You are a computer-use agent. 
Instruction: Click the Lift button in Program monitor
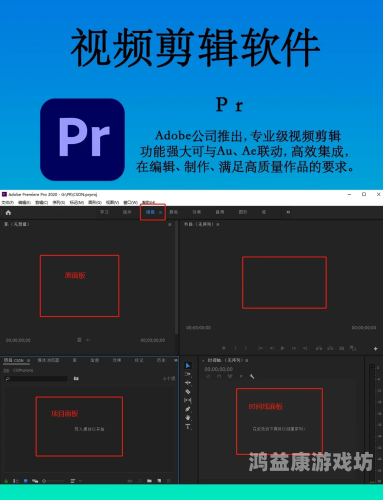(x=319, y=348)
